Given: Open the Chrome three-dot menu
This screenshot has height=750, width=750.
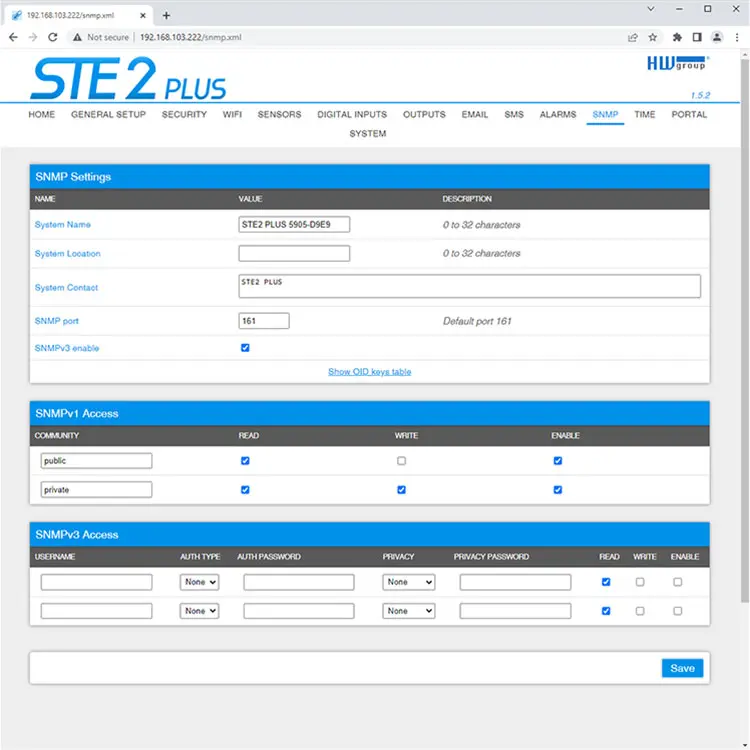Looking at the screenshot, I should click(737, 37).
